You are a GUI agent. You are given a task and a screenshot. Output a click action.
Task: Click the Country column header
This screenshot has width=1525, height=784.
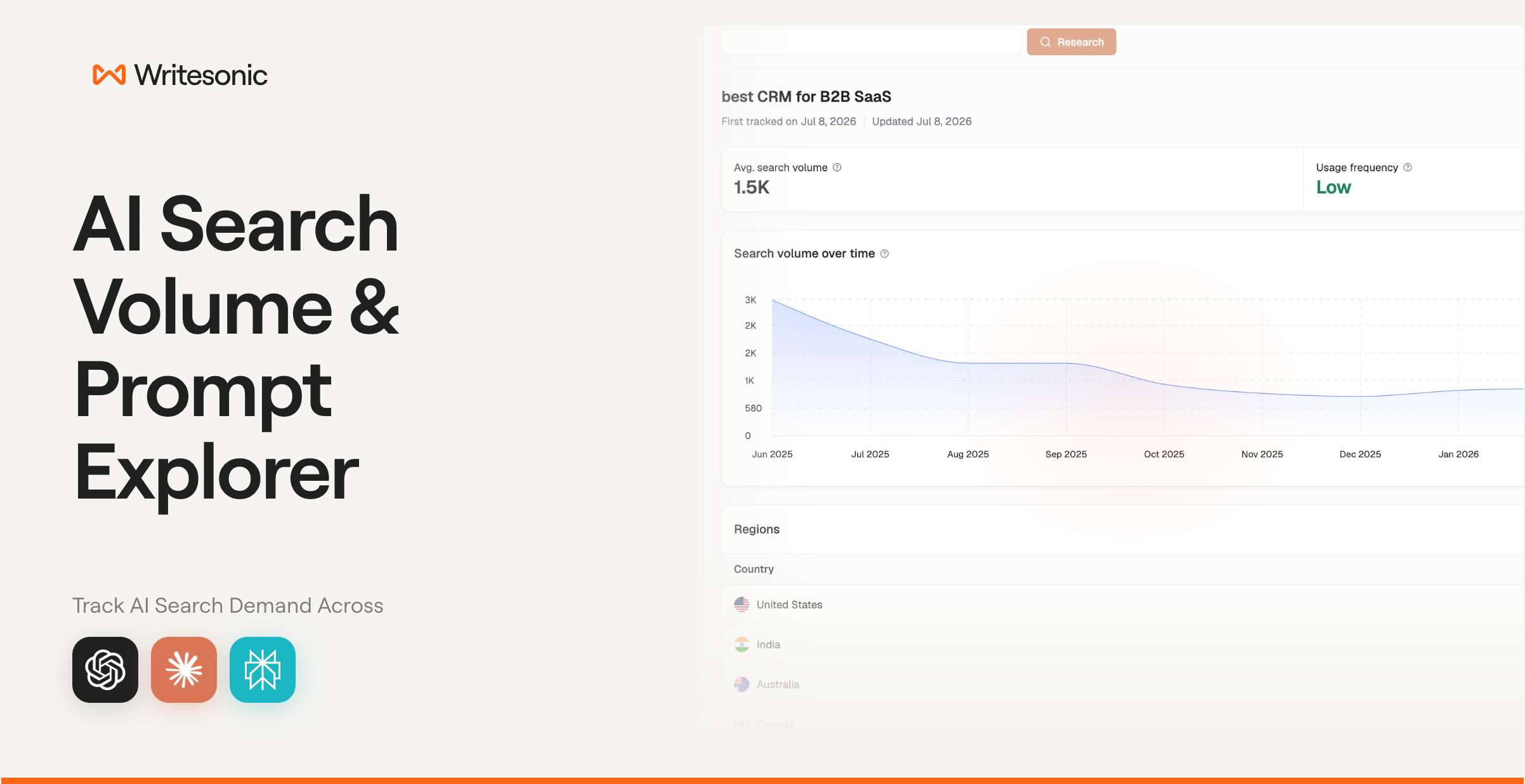click(754, 569)
